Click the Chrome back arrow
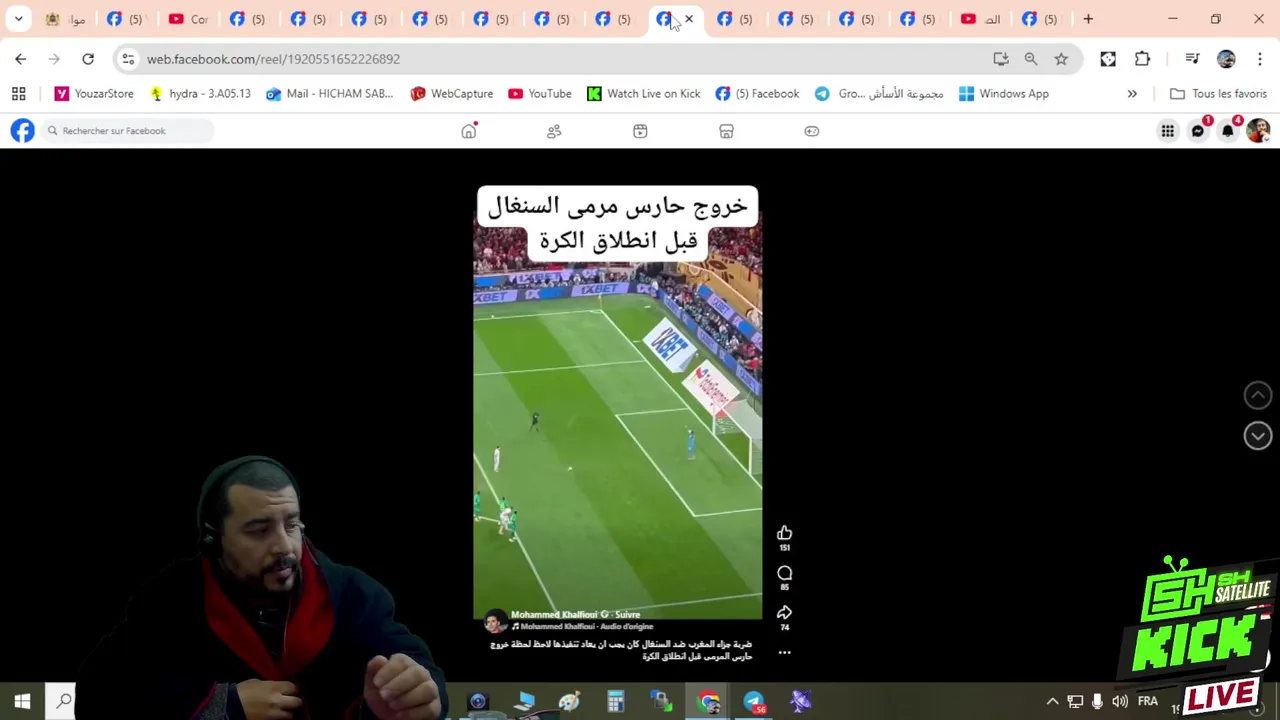Image resolution: width=1280 pixels, height=720 pixels. (x=20, y=59)
